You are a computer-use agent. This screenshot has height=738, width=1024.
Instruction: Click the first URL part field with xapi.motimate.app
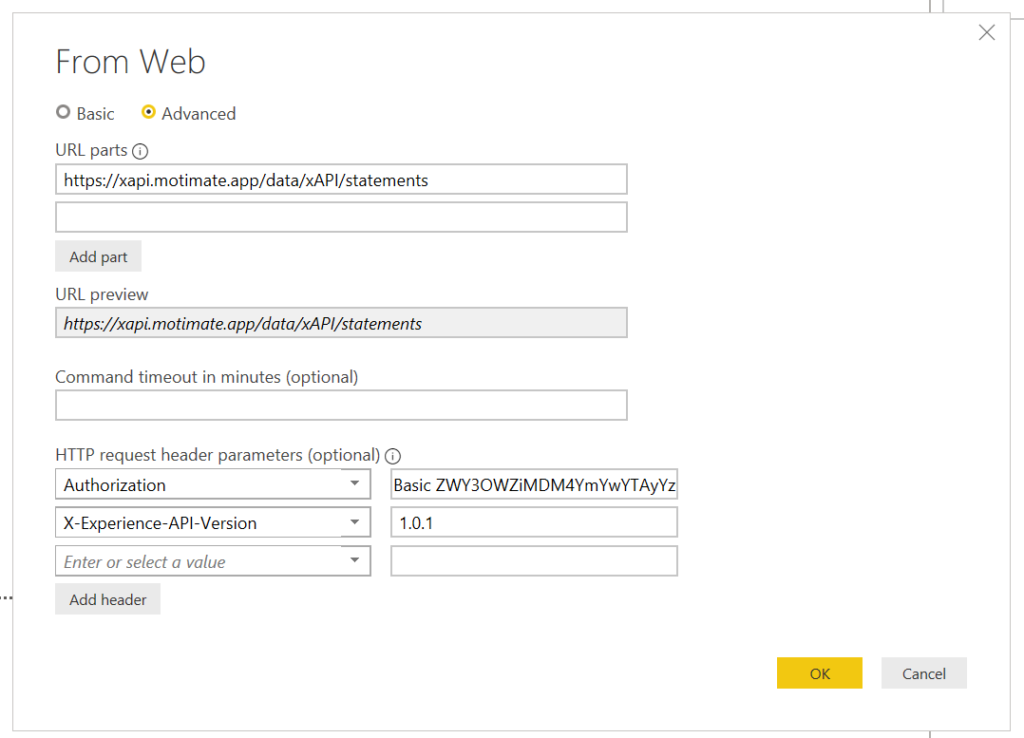click(341, 180)
